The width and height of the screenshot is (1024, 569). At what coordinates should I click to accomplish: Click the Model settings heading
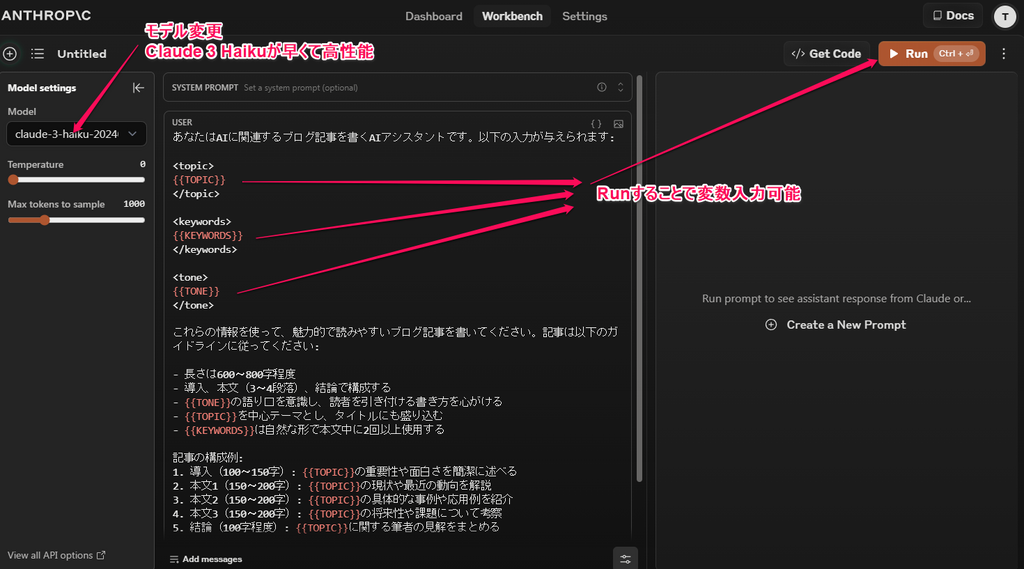(42, 88)
